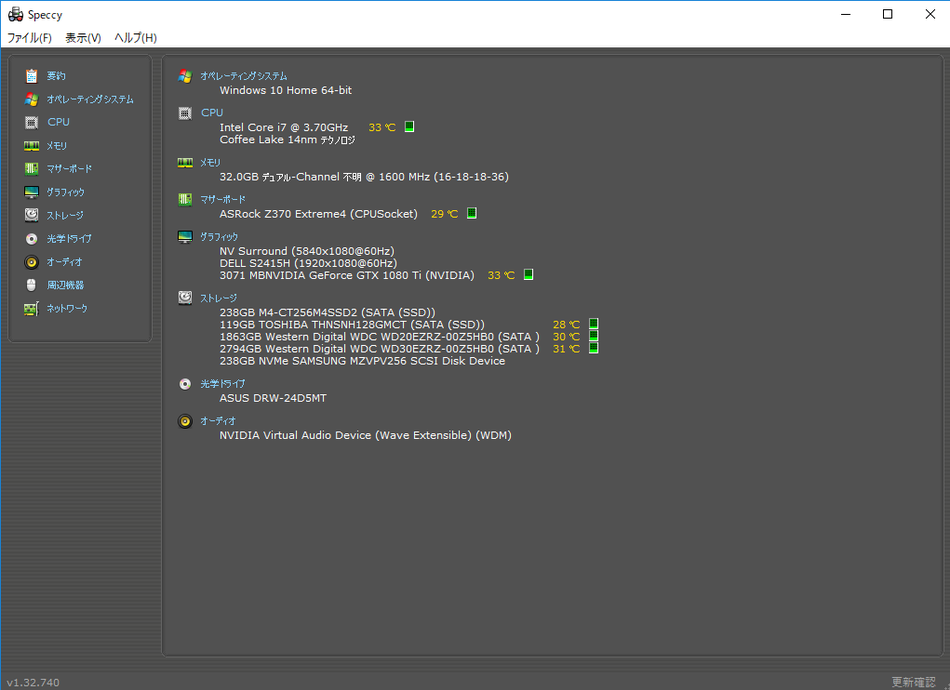Click the メモリ heading link in summary
This screenshot has width=950, height=690.
point(211,162)
